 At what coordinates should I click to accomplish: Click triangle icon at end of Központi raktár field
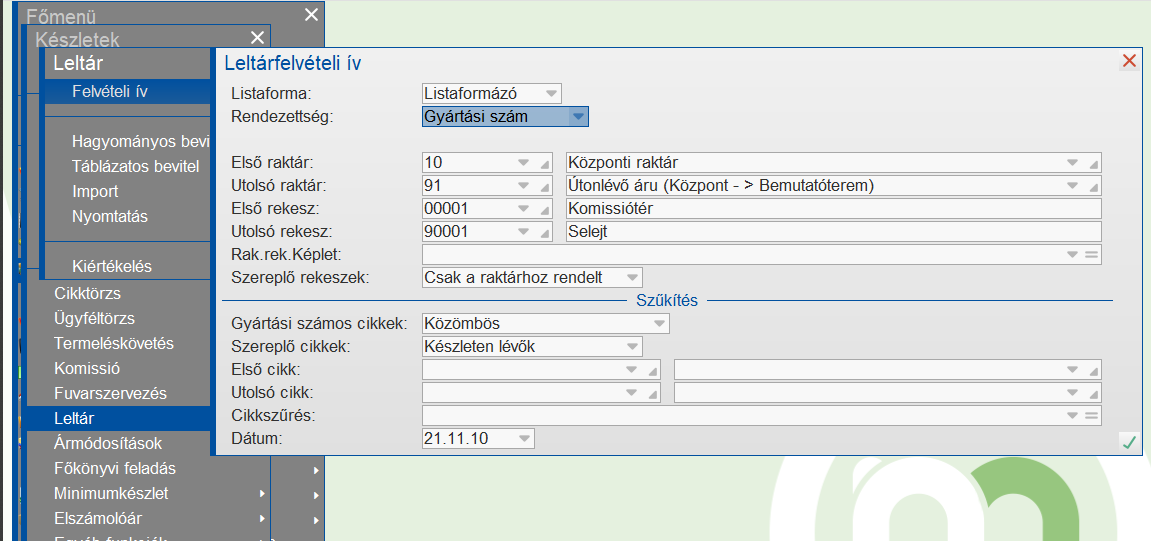(x=1094, y=163)
